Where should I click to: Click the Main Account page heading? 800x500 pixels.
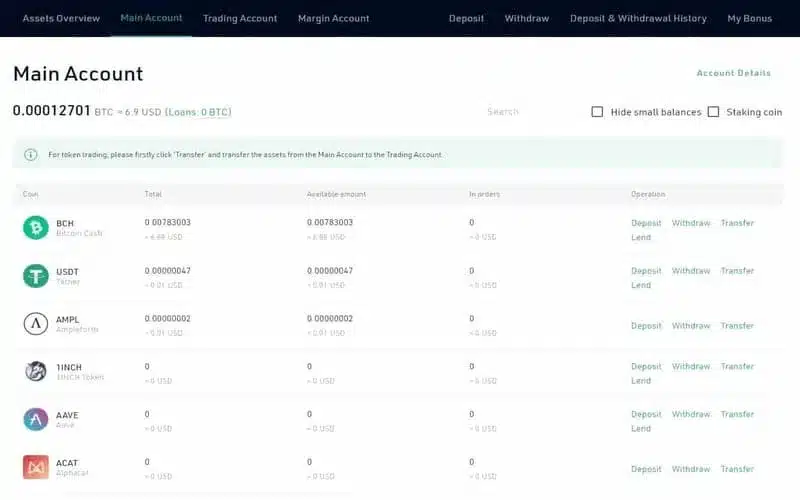[x=78, y=74]
